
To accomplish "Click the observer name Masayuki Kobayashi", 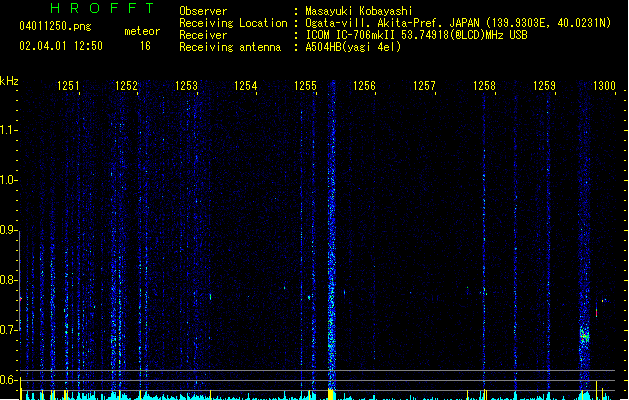I will coord(359,11).
